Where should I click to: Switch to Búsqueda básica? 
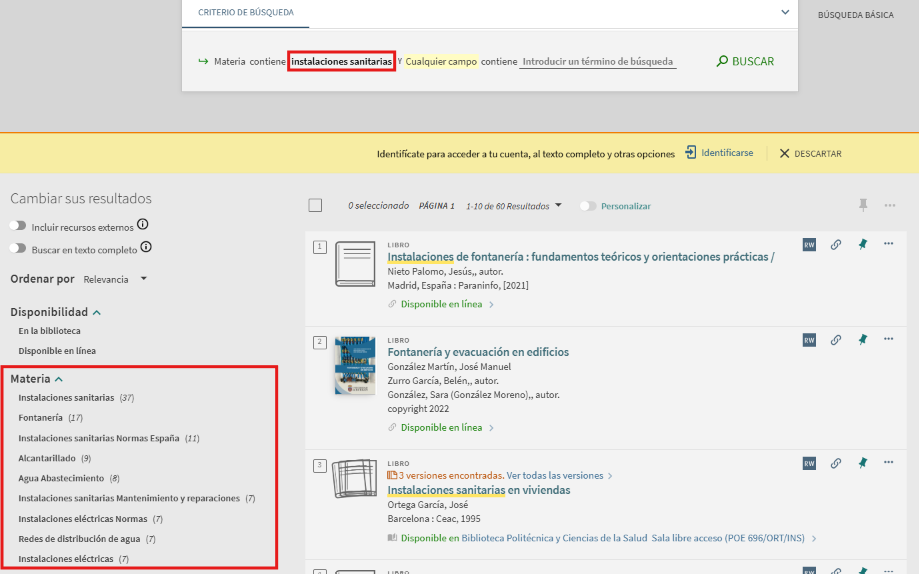(855, 15)
